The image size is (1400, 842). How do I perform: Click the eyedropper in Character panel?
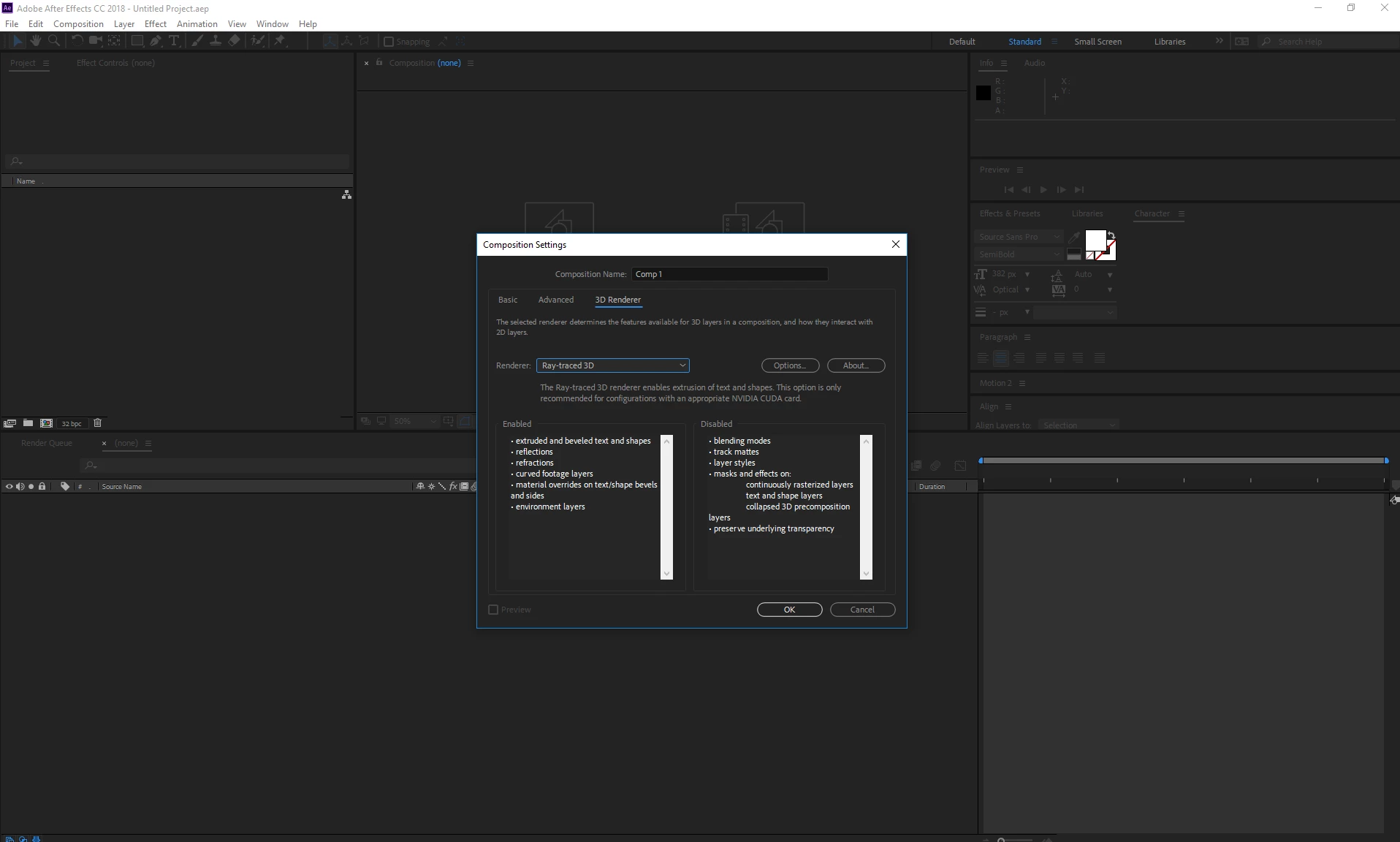[1074, 237]
